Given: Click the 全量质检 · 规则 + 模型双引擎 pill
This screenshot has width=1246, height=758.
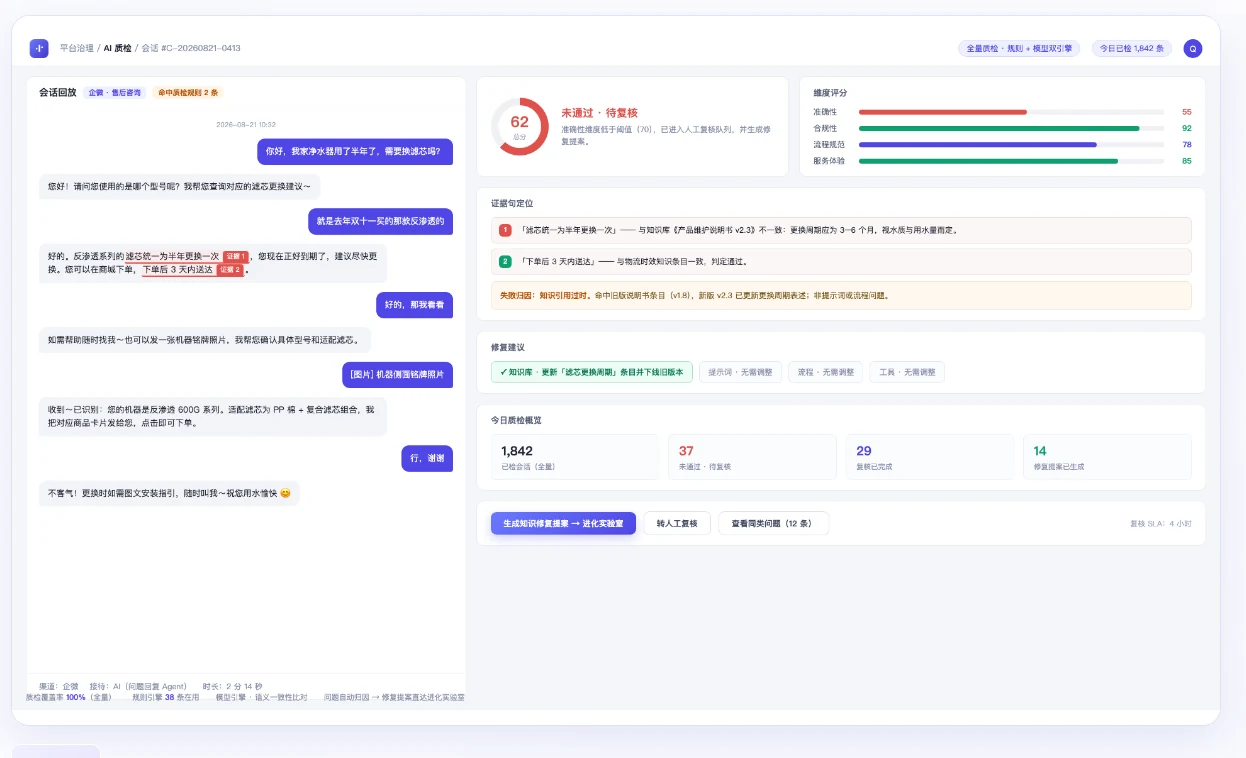Looking at the screenshot, I should 1018,48.
